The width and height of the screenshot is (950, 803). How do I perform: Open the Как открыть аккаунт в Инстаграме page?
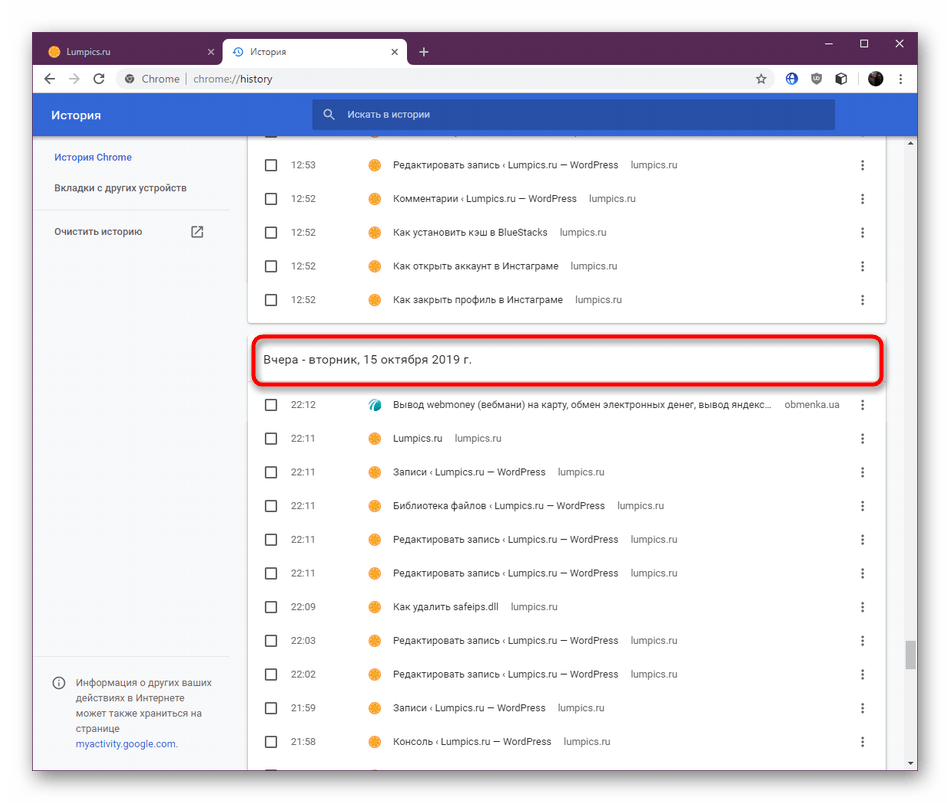(476, 266)
